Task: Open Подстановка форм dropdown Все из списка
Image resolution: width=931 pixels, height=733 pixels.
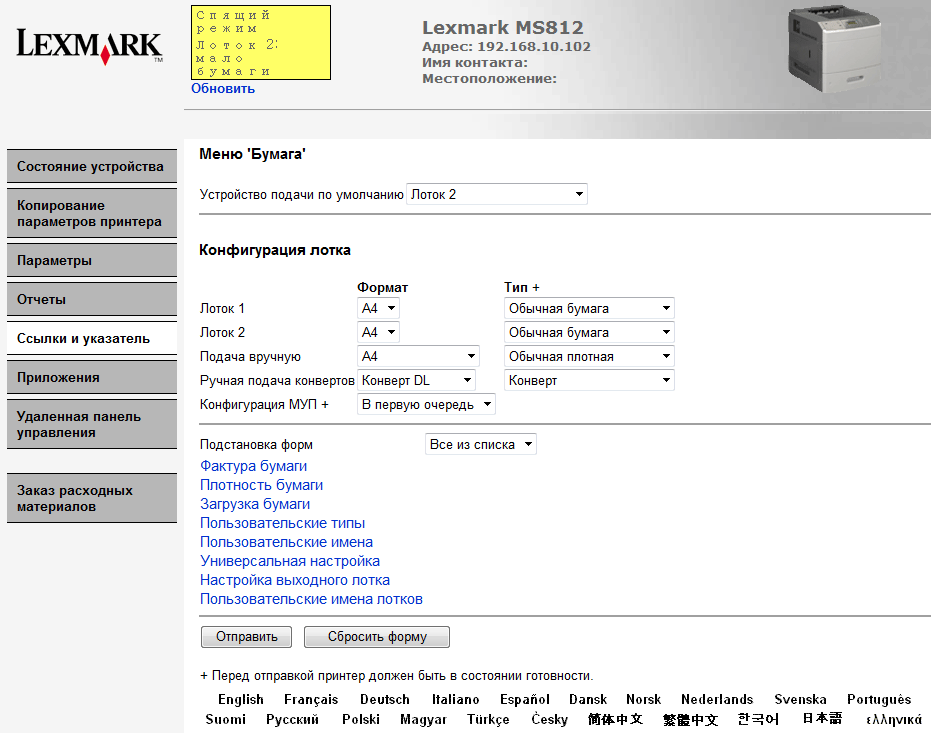Action: pyautogui.click(x=480, y=444)
